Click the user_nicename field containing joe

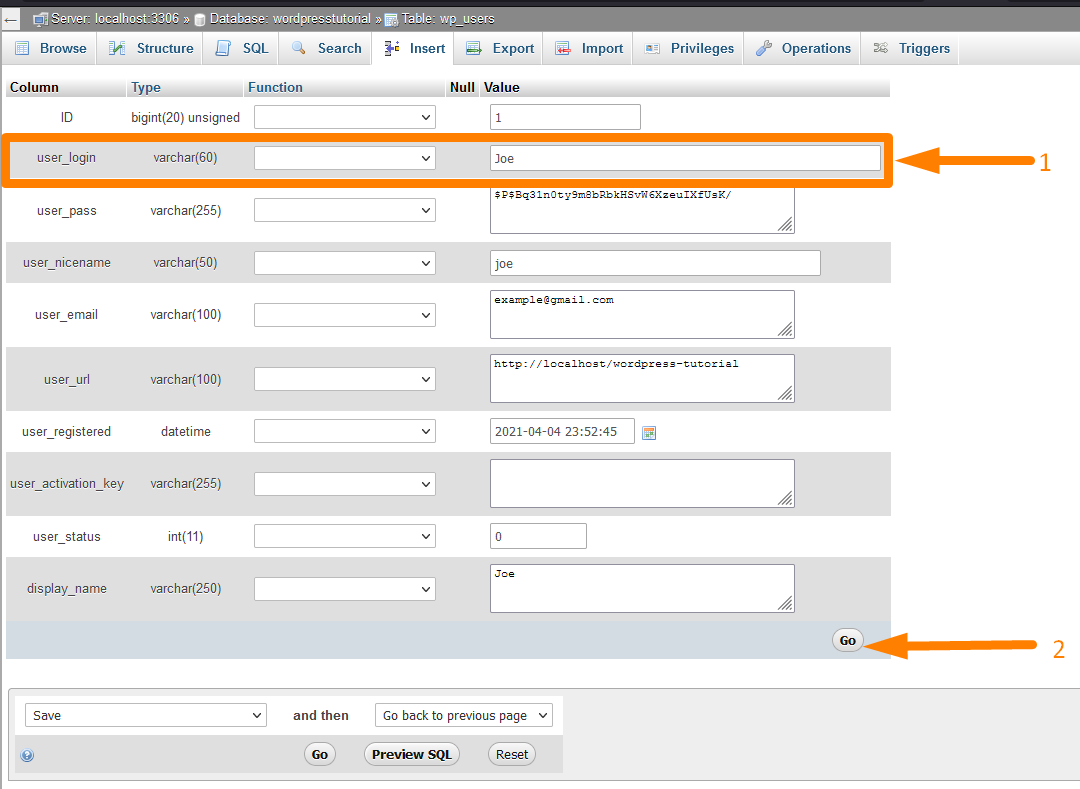[655, 263]
